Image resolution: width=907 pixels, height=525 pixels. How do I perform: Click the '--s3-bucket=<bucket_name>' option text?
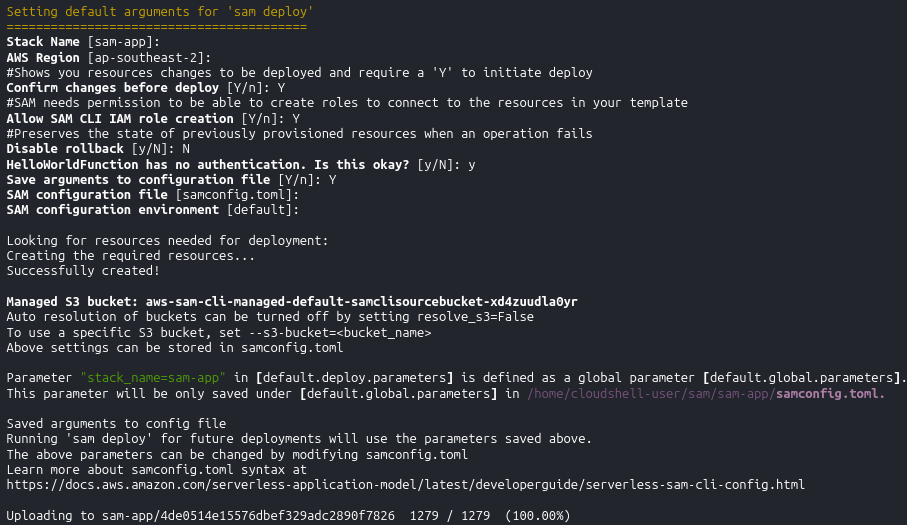(340, 332)
